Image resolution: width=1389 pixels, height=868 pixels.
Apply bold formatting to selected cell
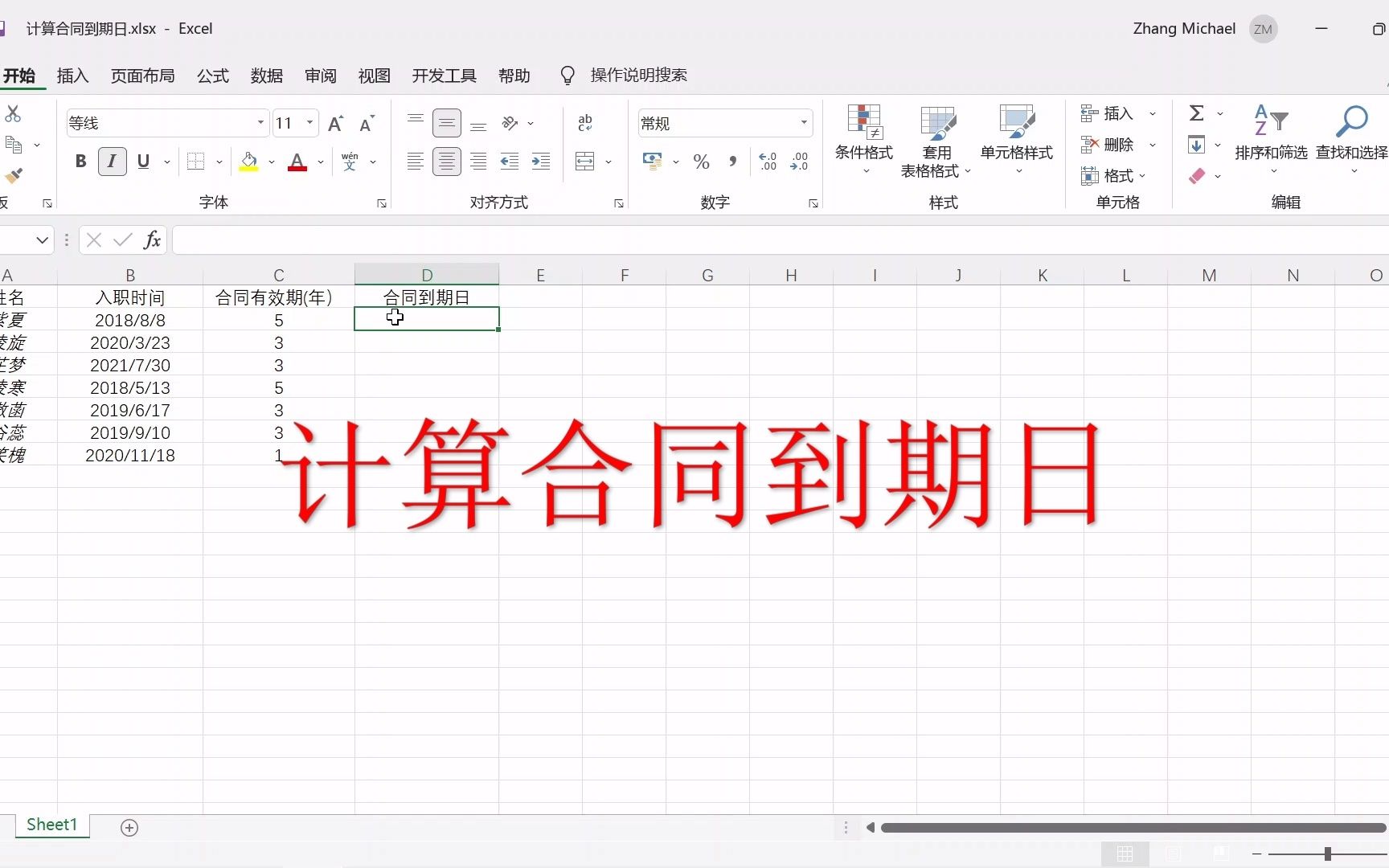click(x=80, y=161)
